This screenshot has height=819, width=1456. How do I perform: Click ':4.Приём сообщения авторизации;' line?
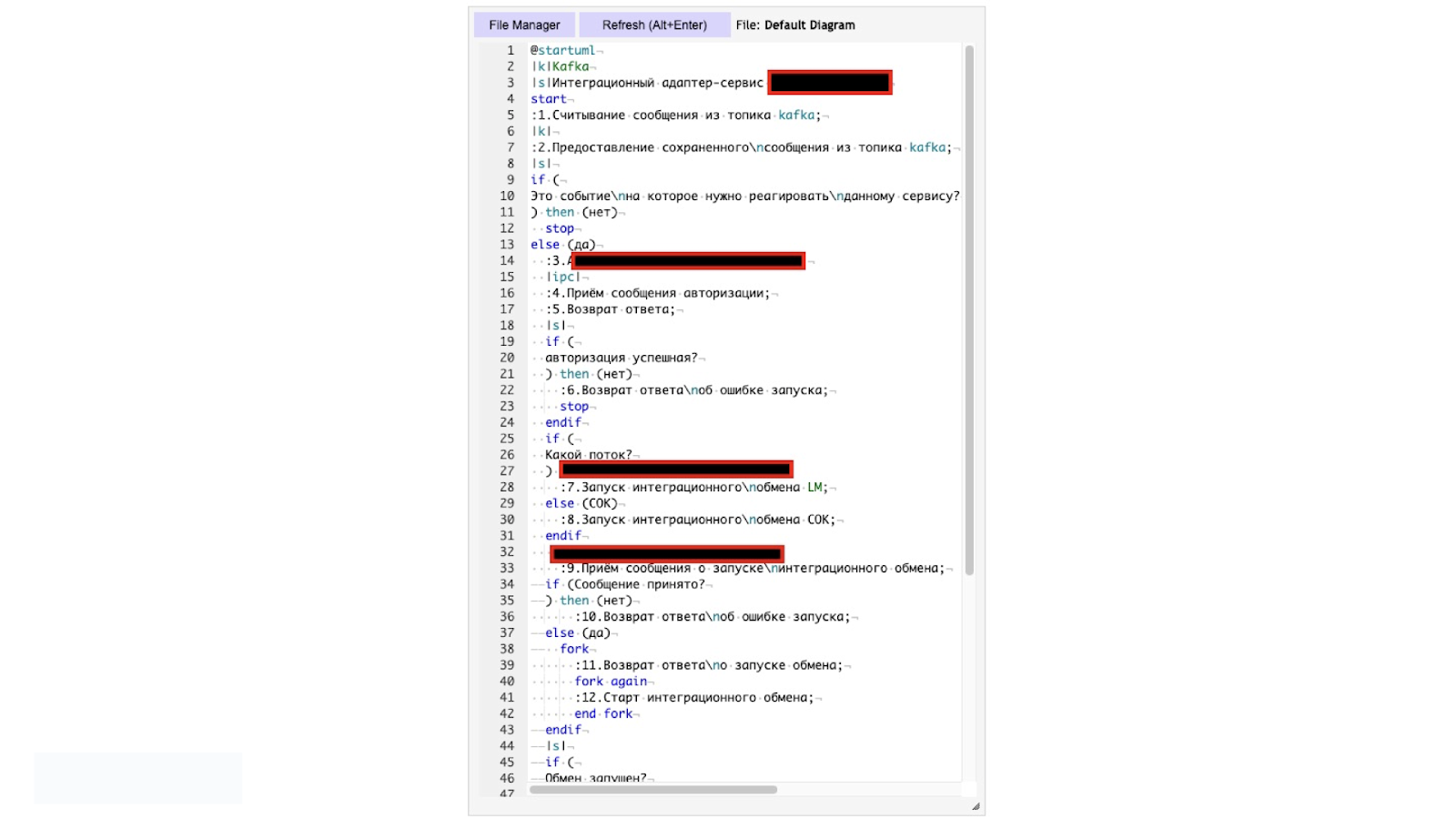[x=658, y=293]
